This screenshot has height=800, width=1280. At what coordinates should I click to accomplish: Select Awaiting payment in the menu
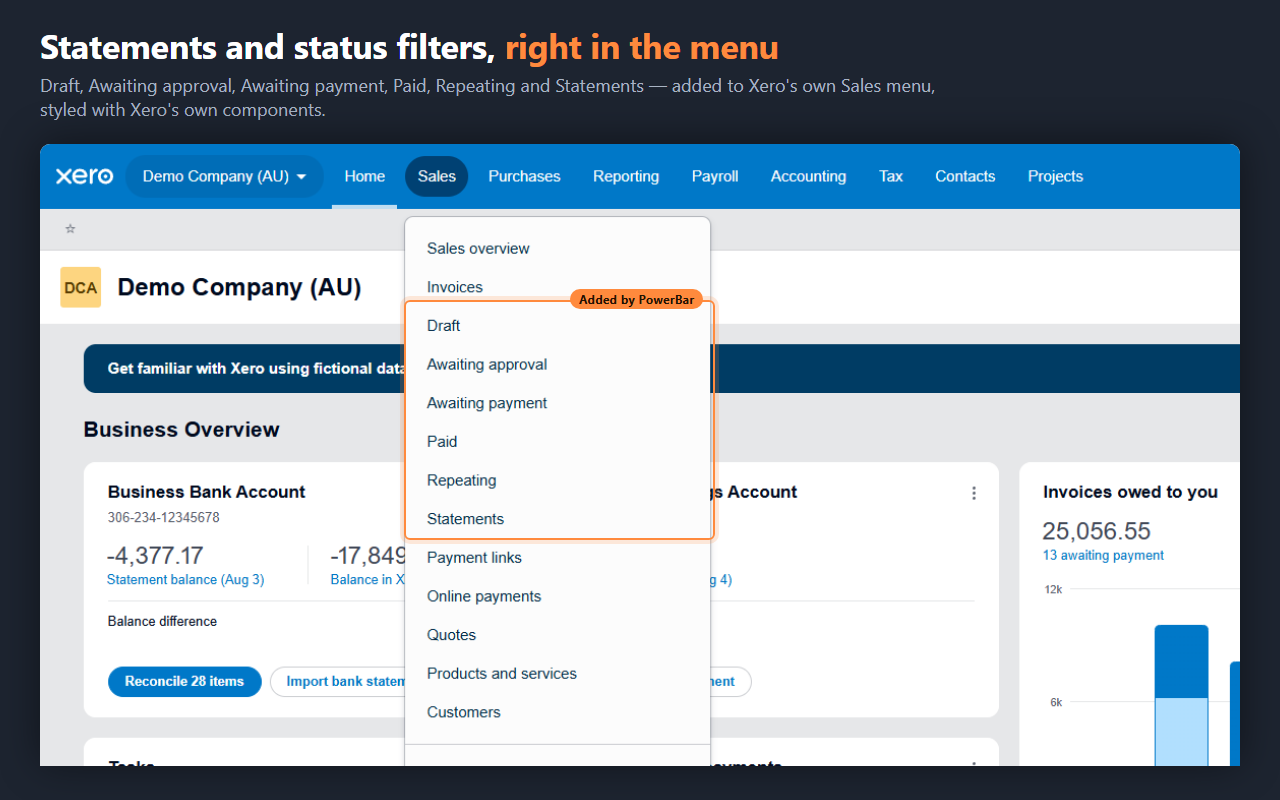click(x=557, y=403)
